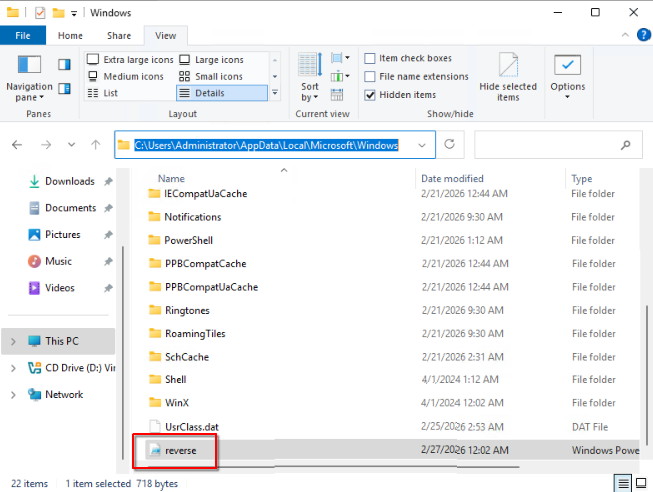Open the Sort by menu
Viewport: 653px width, 492px height.
310,77
